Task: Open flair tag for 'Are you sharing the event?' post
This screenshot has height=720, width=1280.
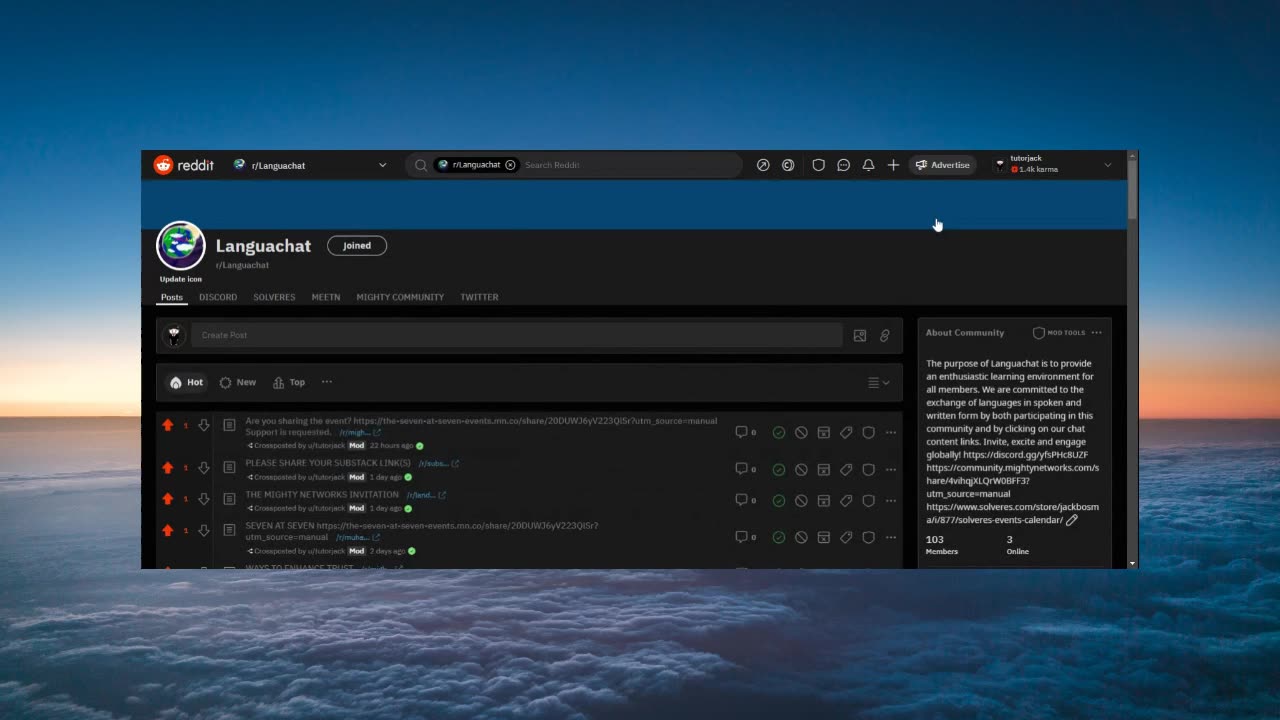Action: 846,432
